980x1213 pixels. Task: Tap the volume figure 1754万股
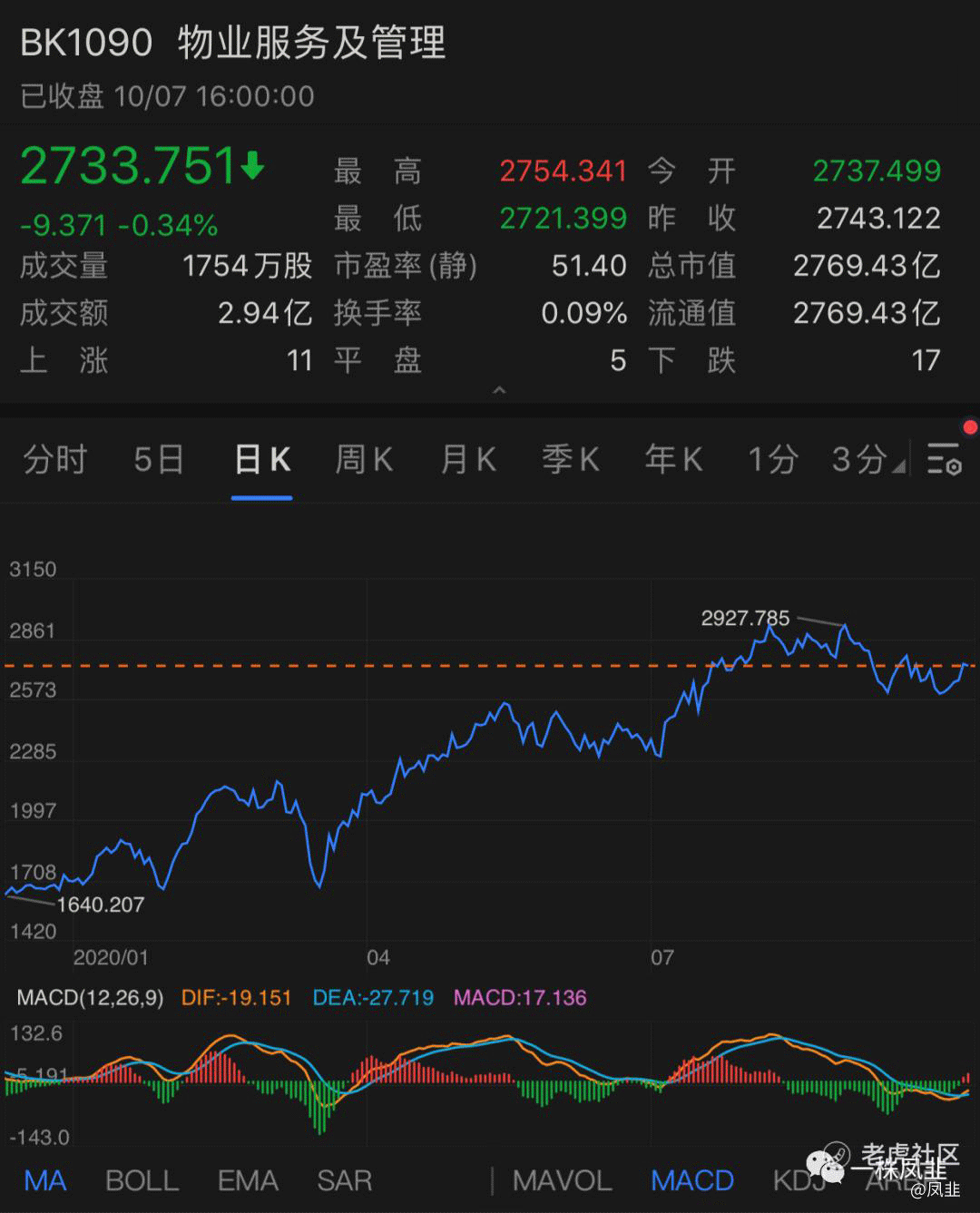click(247, 266)
